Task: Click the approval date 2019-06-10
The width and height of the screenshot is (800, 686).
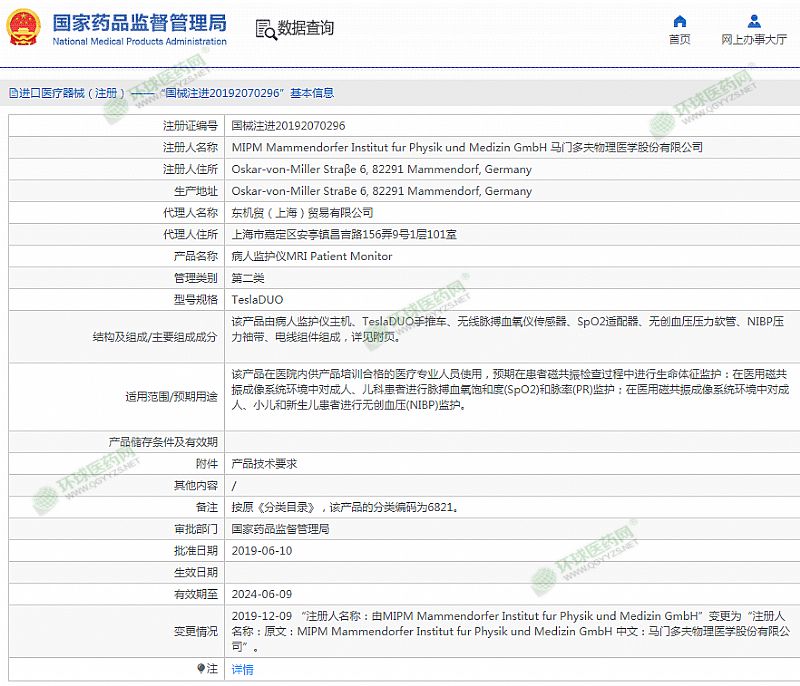Action: (x=261, y=551)
